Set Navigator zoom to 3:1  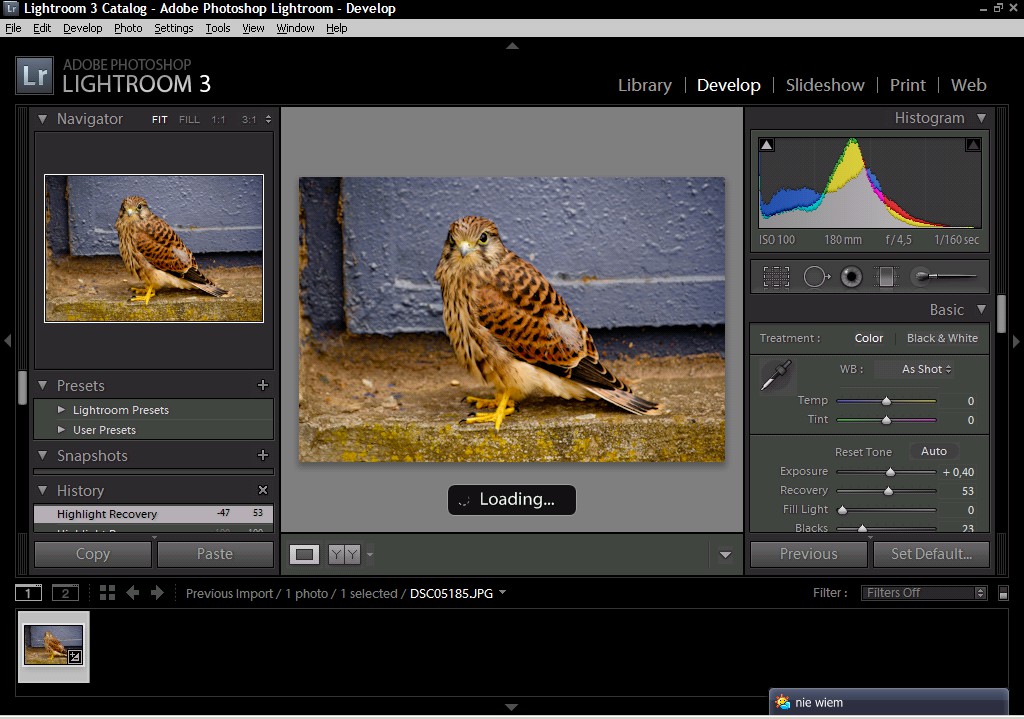249,120
